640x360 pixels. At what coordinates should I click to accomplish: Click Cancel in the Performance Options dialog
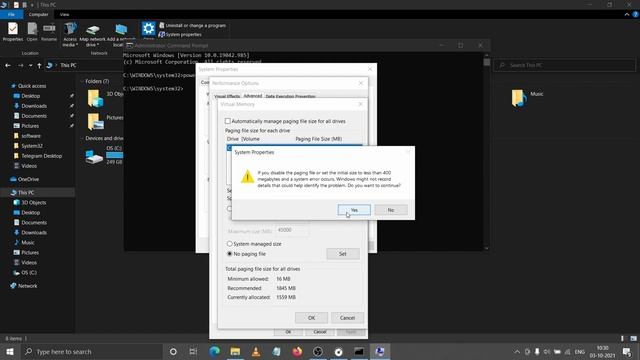pyautogui.click(x=320, y=332)
